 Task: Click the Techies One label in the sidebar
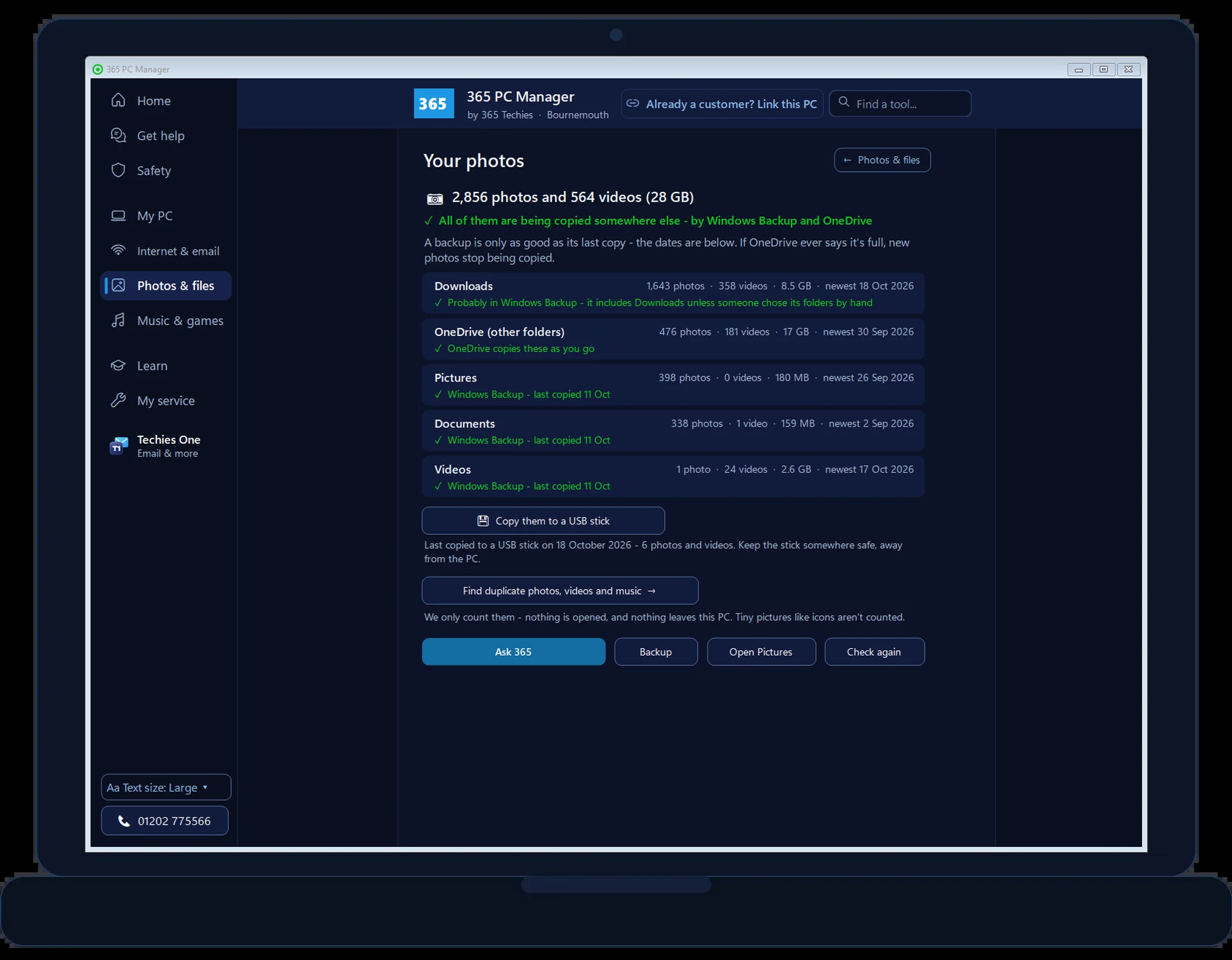(169, 440)
